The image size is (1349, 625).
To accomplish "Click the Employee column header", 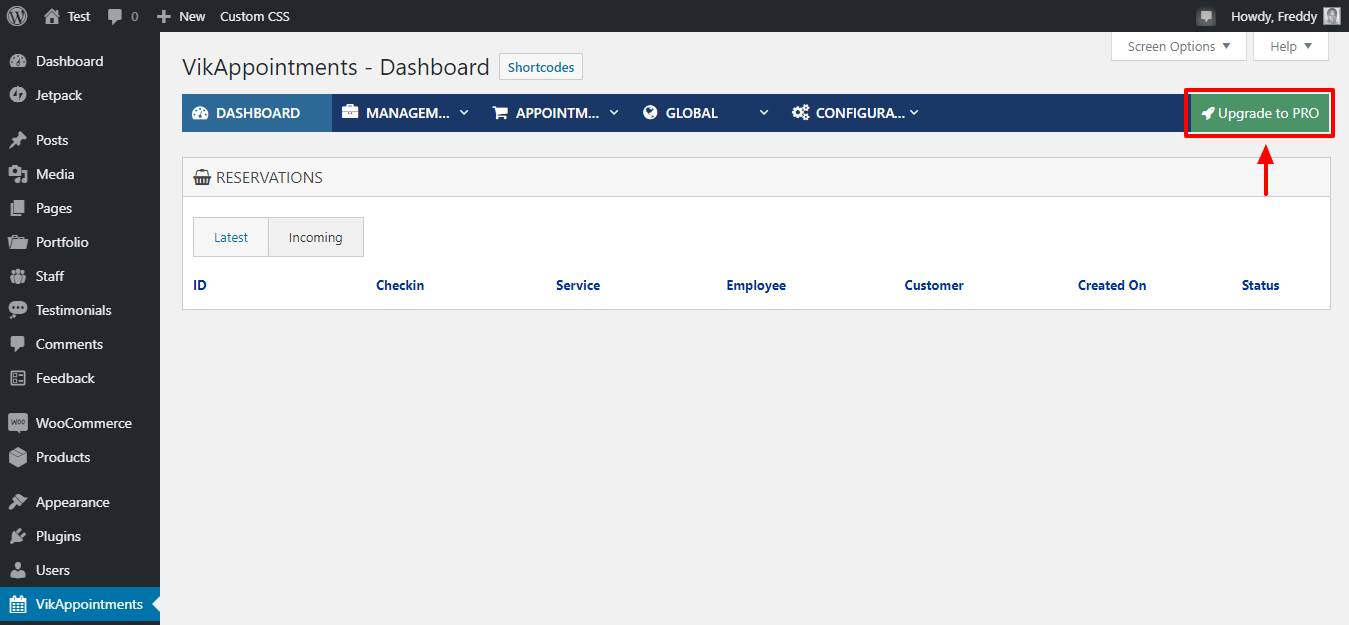I will tap(756, 285).
